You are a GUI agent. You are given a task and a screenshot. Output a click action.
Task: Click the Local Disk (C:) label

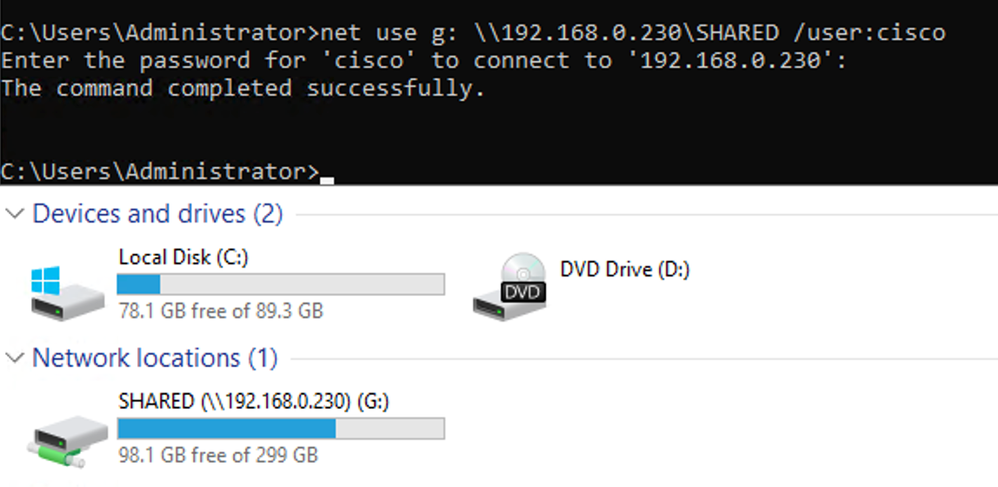coord(183,257)
